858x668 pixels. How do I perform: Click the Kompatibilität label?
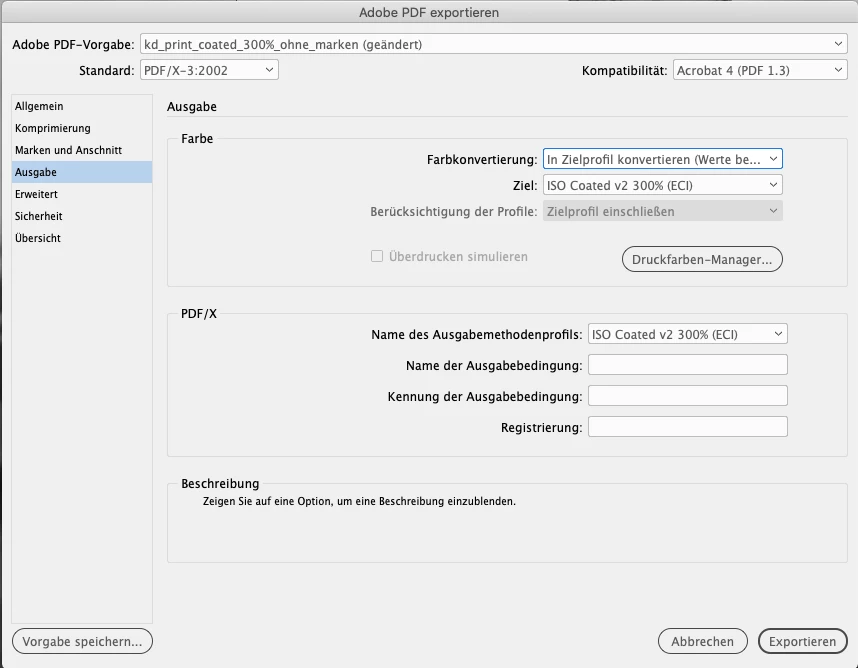[624, 71]
